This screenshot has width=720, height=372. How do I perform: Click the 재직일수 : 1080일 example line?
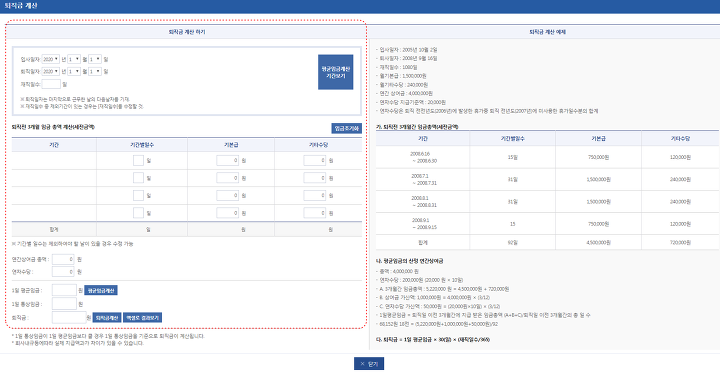pyautogui.click(x=397, y=68)
